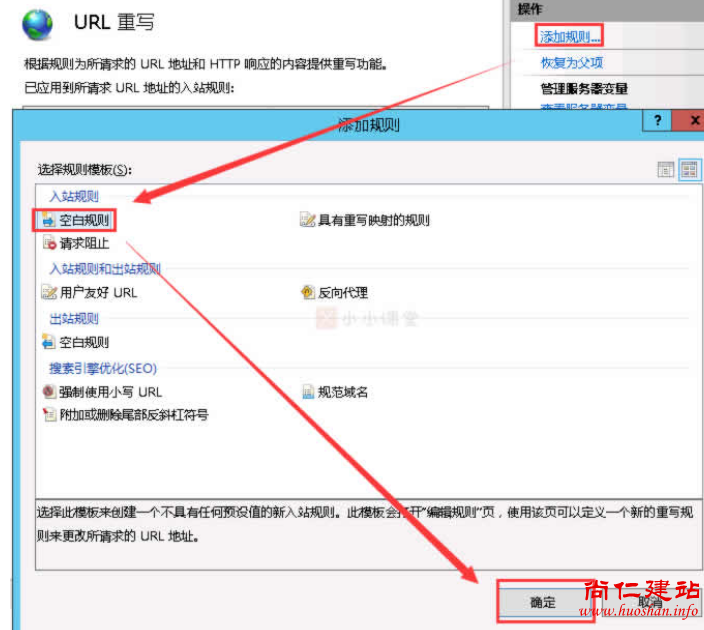The height and width of the screenshot is (630, 704).
Task: Select the 强制使用小写 URL template icon
Action: pyautogui.click(x=49, y=392)
